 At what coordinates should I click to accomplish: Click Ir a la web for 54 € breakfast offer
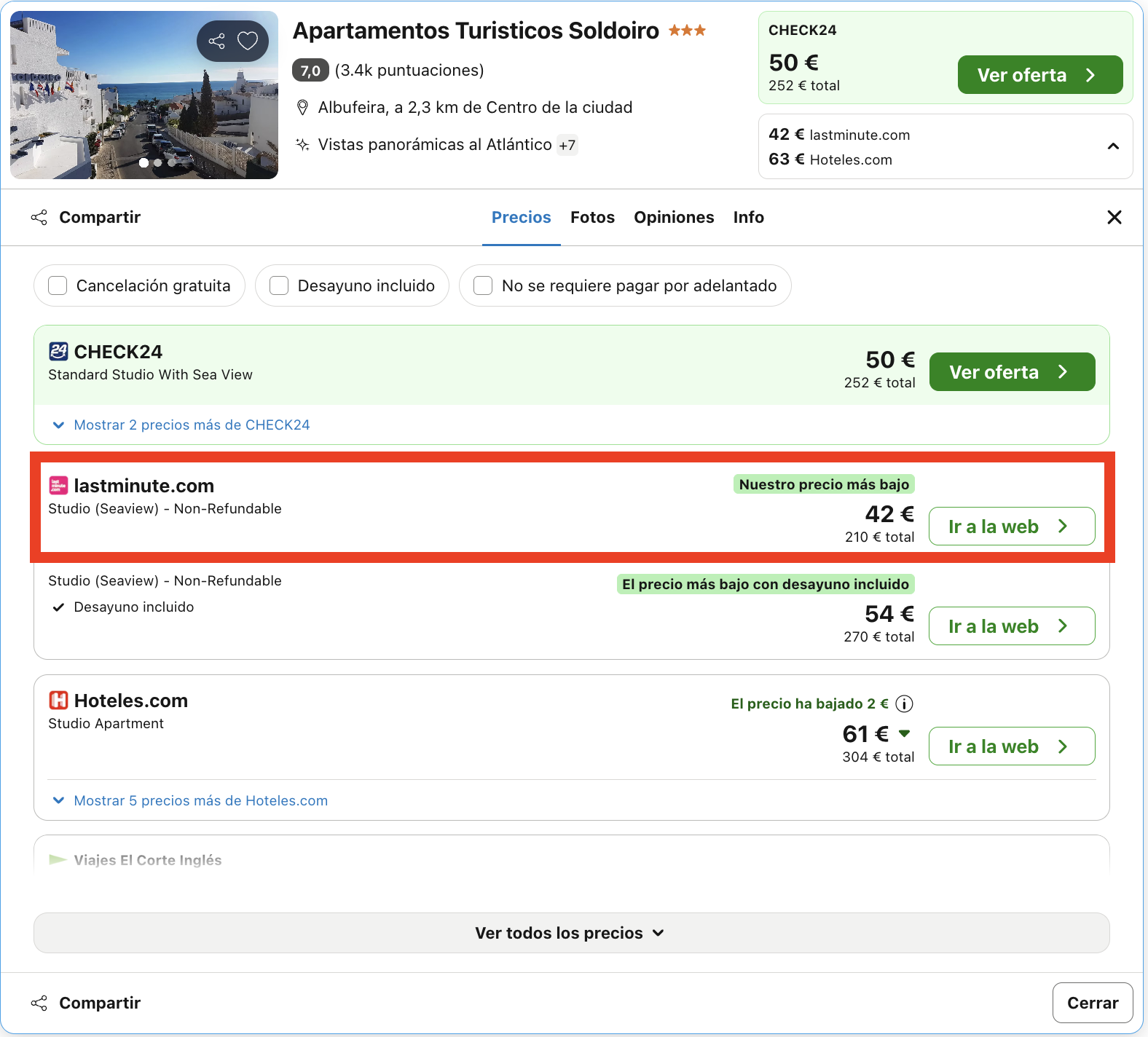(1013, 626)
